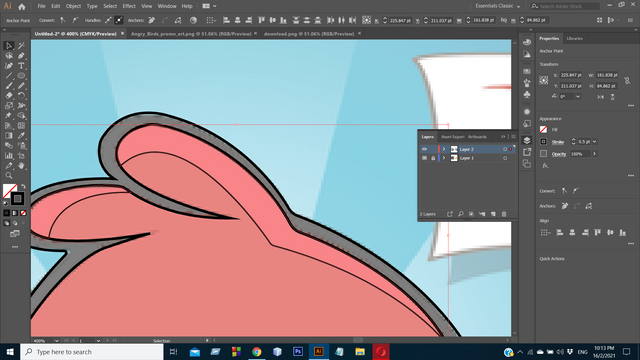Open the Effect menu
The height and width of the screenshot is (360, 640).
[129, 6]
